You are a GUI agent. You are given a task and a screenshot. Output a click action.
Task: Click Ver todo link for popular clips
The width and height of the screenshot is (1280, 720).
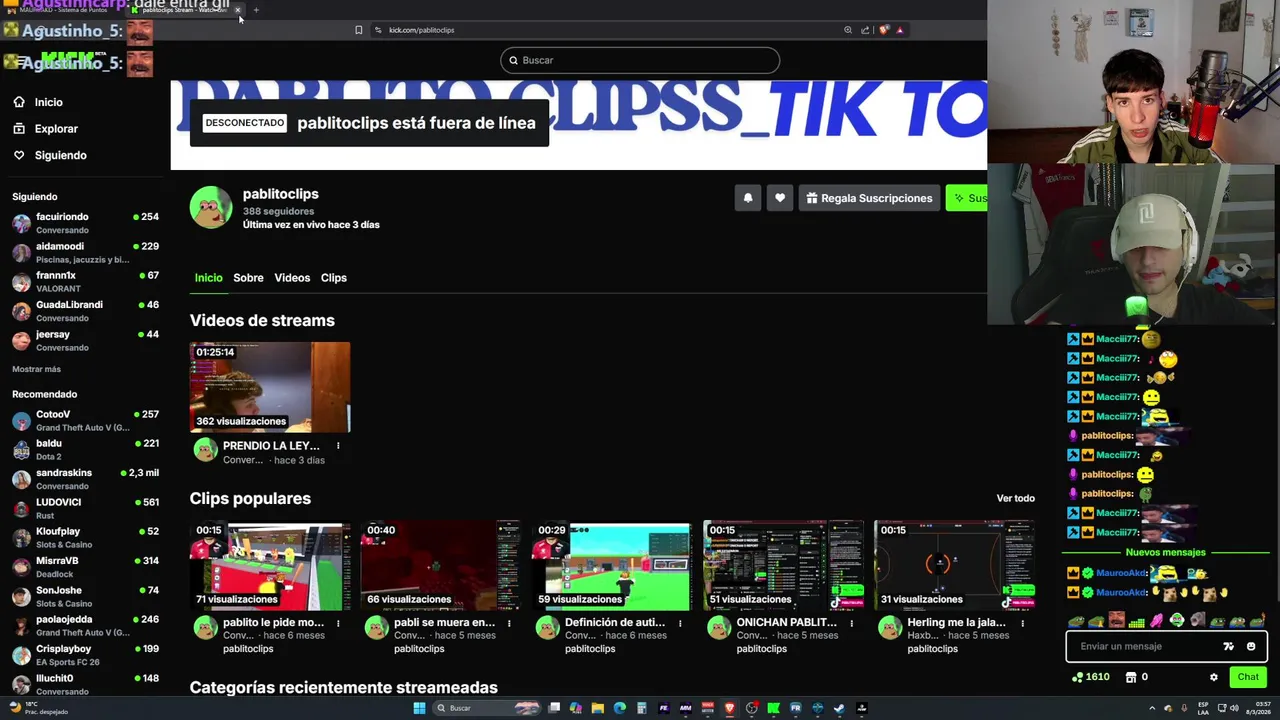(1015, 498)
